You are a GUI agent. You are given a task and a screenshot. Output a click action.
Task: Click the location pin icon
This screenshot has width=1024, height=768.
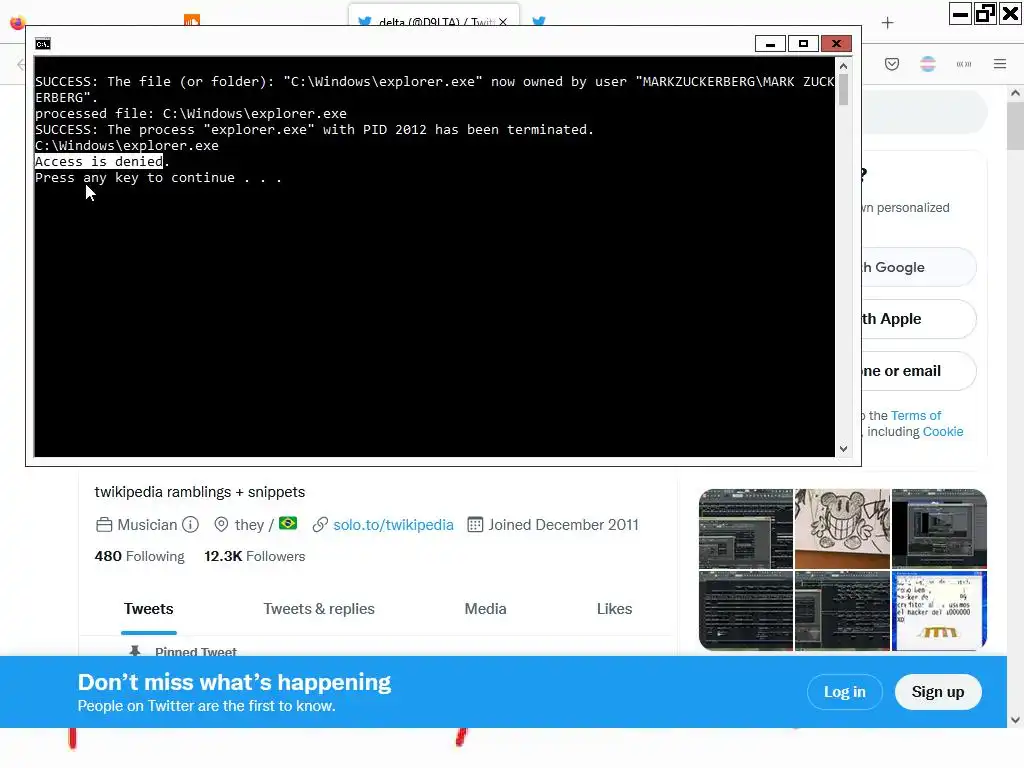(x=221, y=525)
